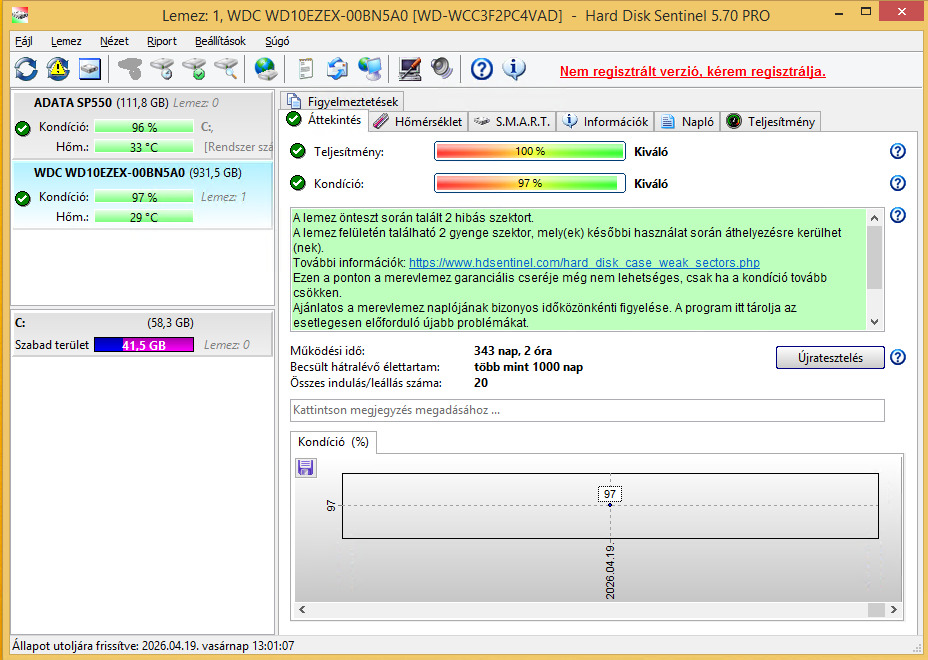Click the ADATA 96 % Kondíció bar
This screenshot has width=928, height=660.
[144, 127]
